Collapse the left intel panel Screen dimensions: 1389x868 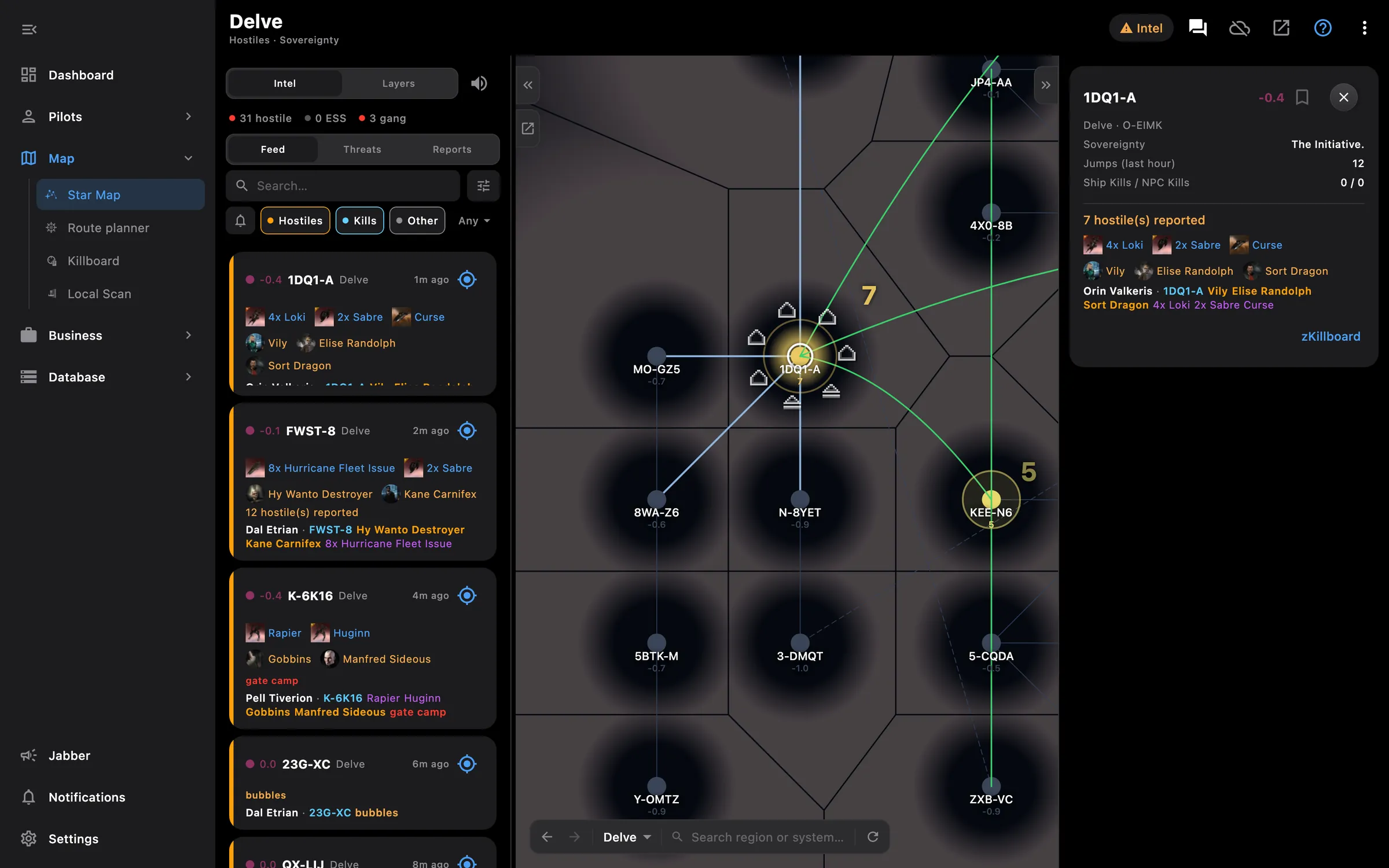(528, 85)
